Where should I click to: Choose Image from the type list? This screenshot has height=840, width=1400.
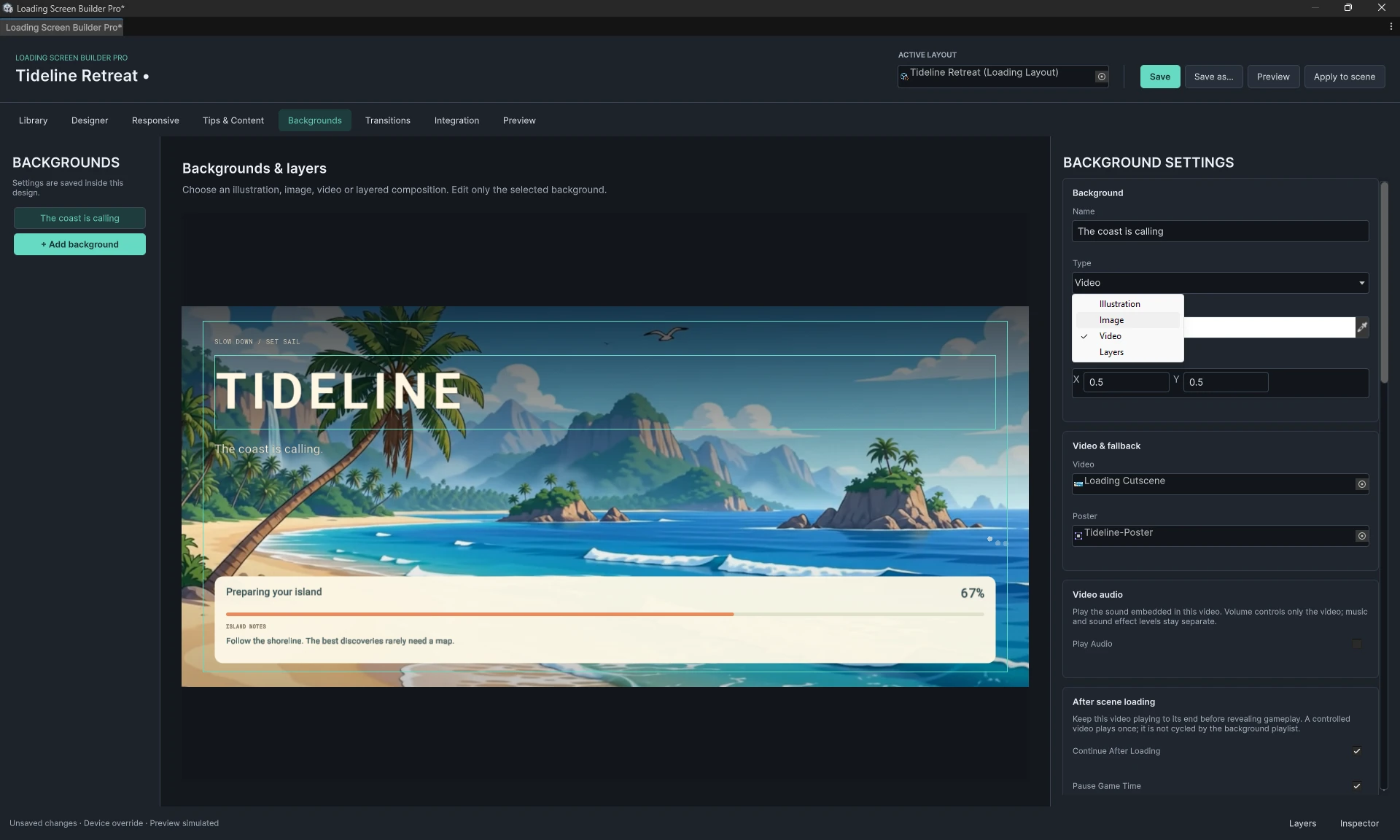(1127, 320)
